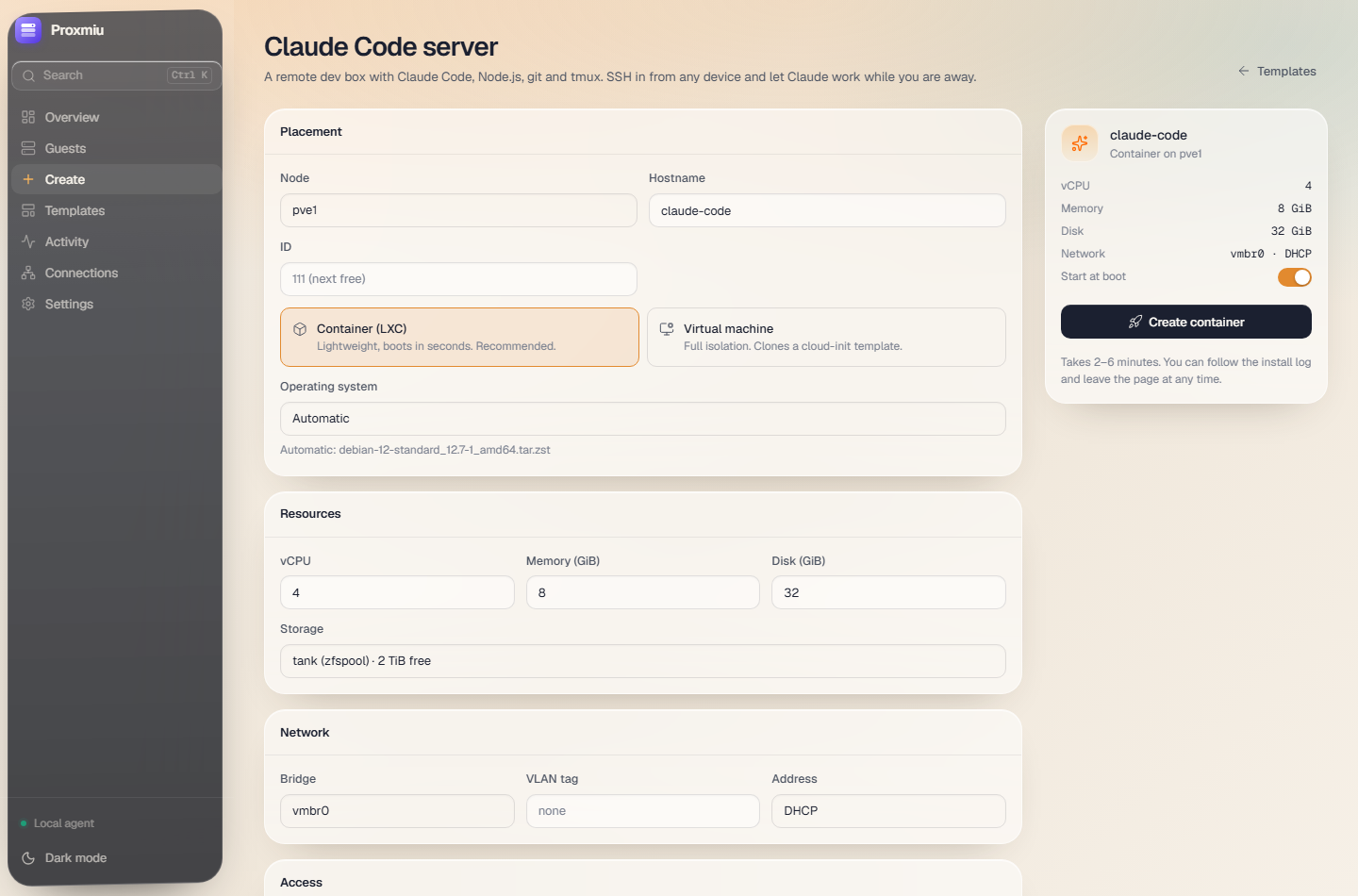Click the Virtual machine monitor icon
Image resolution: width=1358 pixels, height=896 pixels.
[667, 329]
